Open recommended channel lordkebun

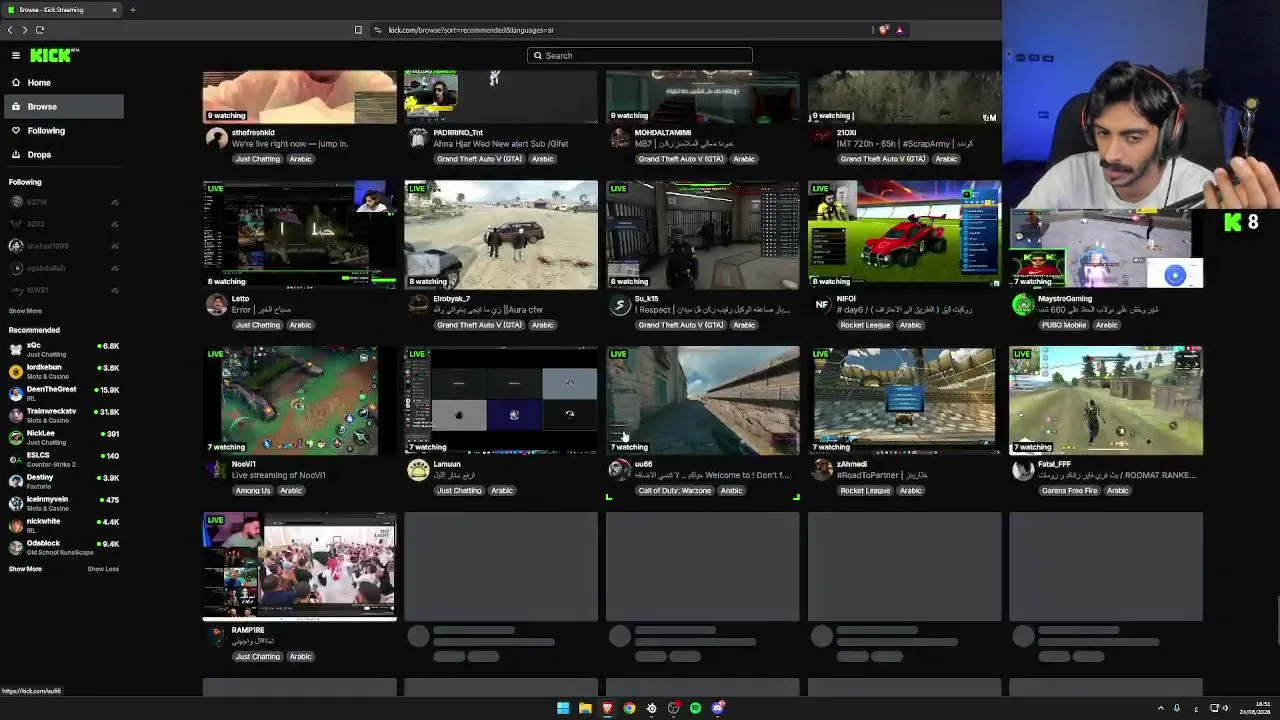click(62, 371)
